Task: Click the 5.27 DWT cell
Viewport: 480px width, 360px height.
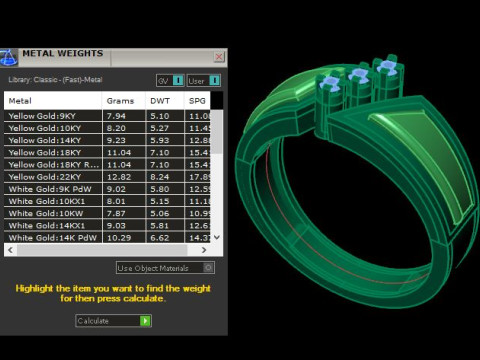Action: click(x=165, y=128)
